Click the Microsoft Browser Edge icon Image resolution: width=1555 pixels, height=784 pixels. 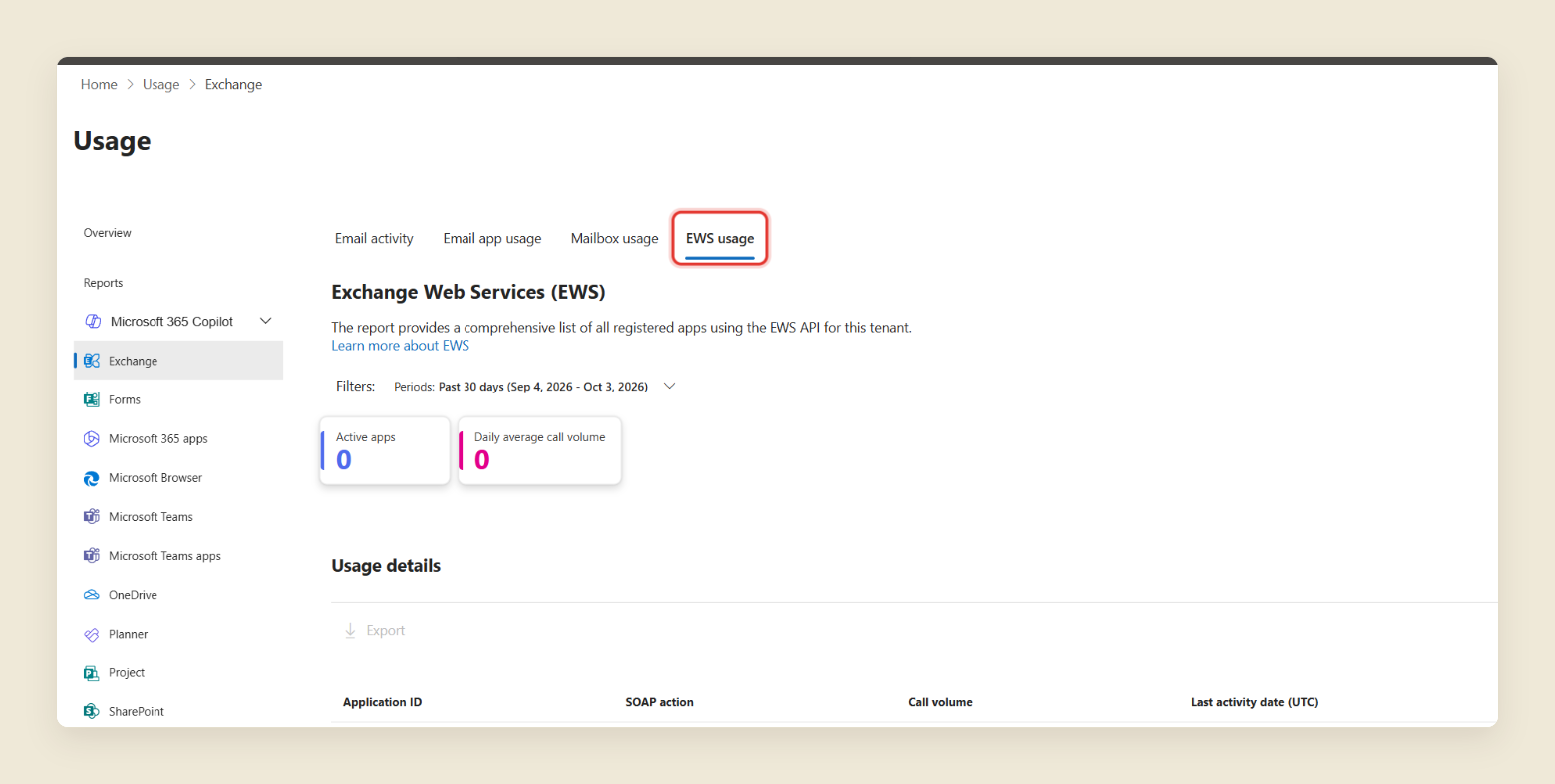pos(92,478)
